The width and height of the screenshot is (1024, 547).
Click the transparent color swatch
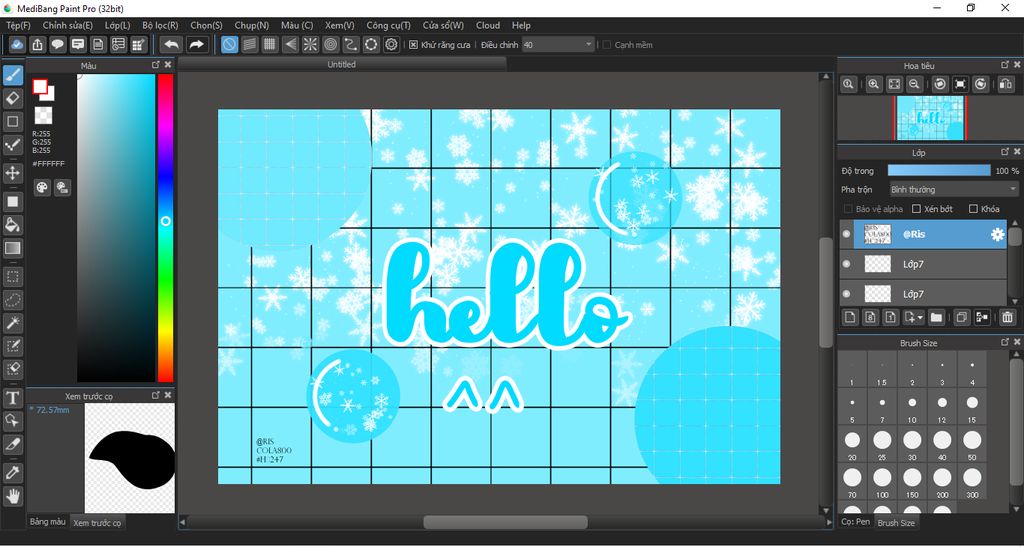click(x=42, y=116)
